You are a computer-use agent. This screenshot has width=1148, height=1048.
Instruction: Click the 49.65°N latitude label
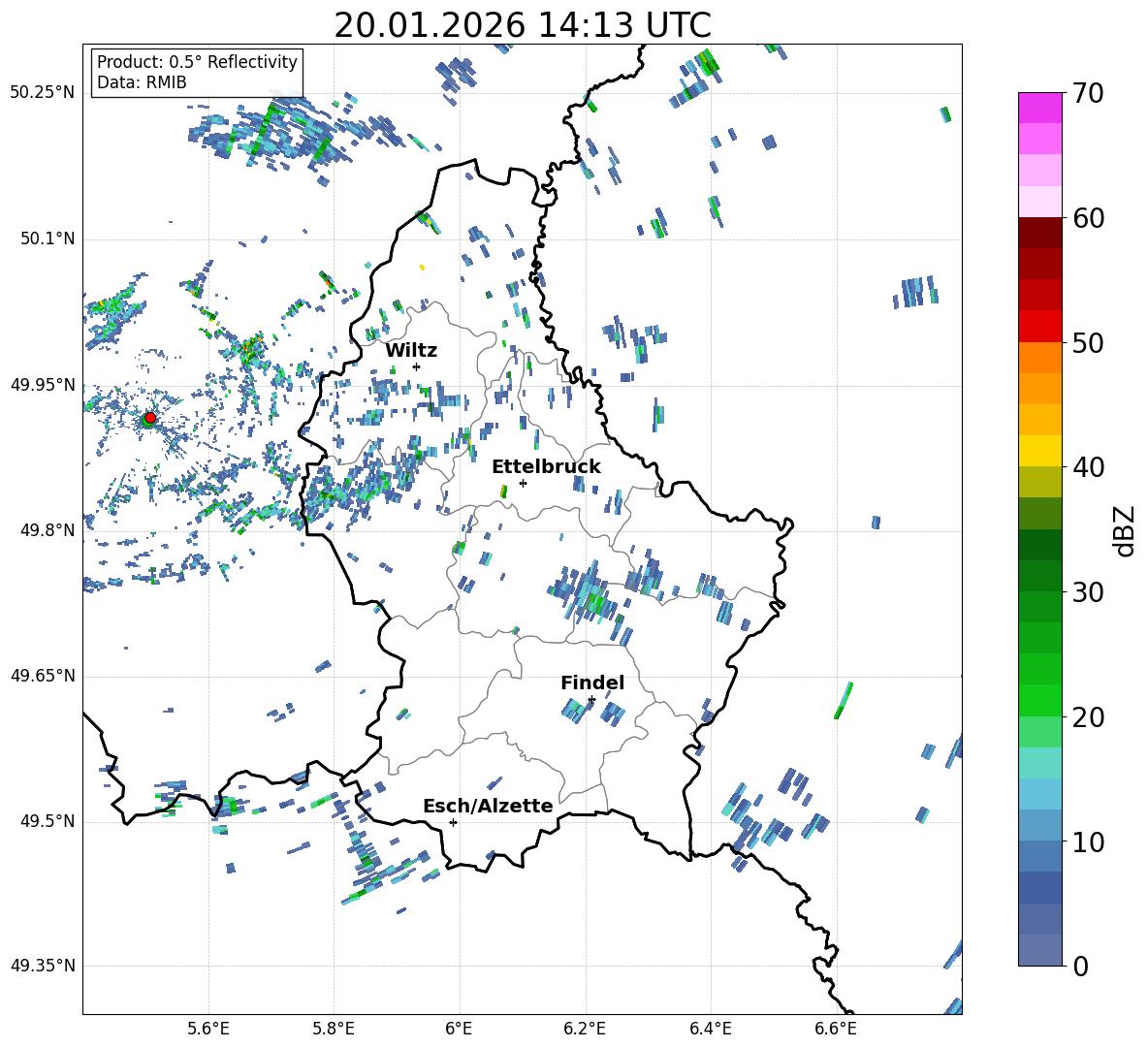pos(43,675)
